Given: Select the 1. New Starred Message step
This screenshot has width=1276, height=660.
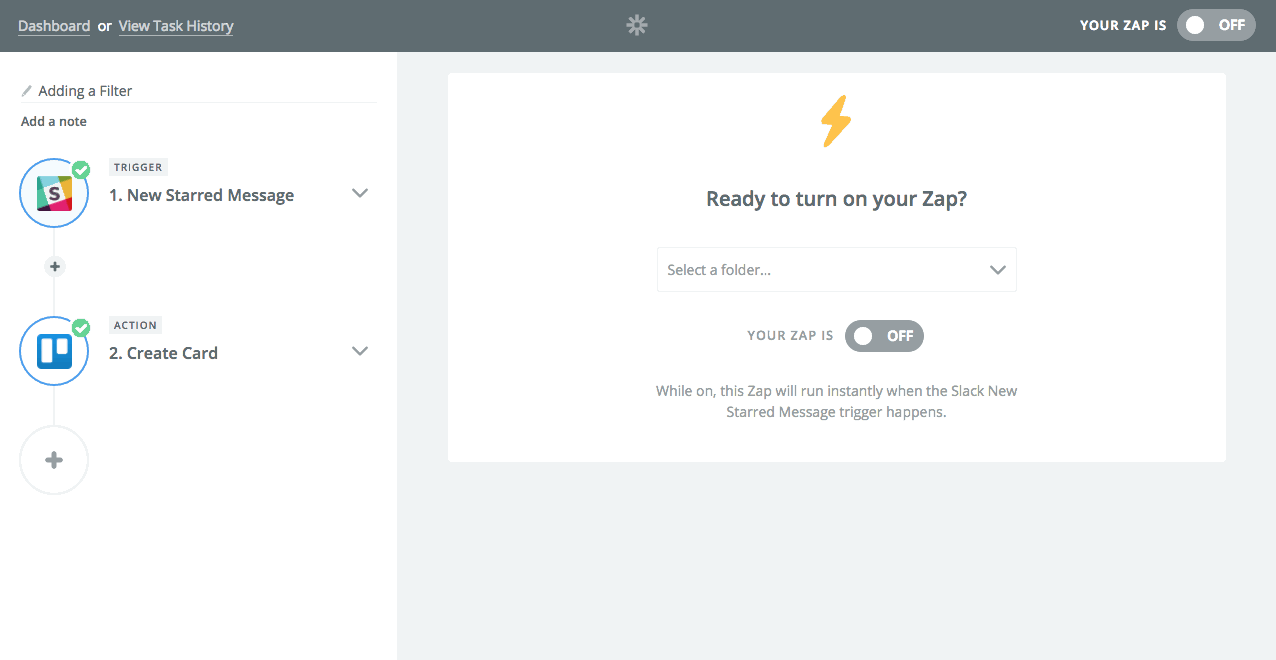Looking at the screenshot, I should (x=201, y=196).
